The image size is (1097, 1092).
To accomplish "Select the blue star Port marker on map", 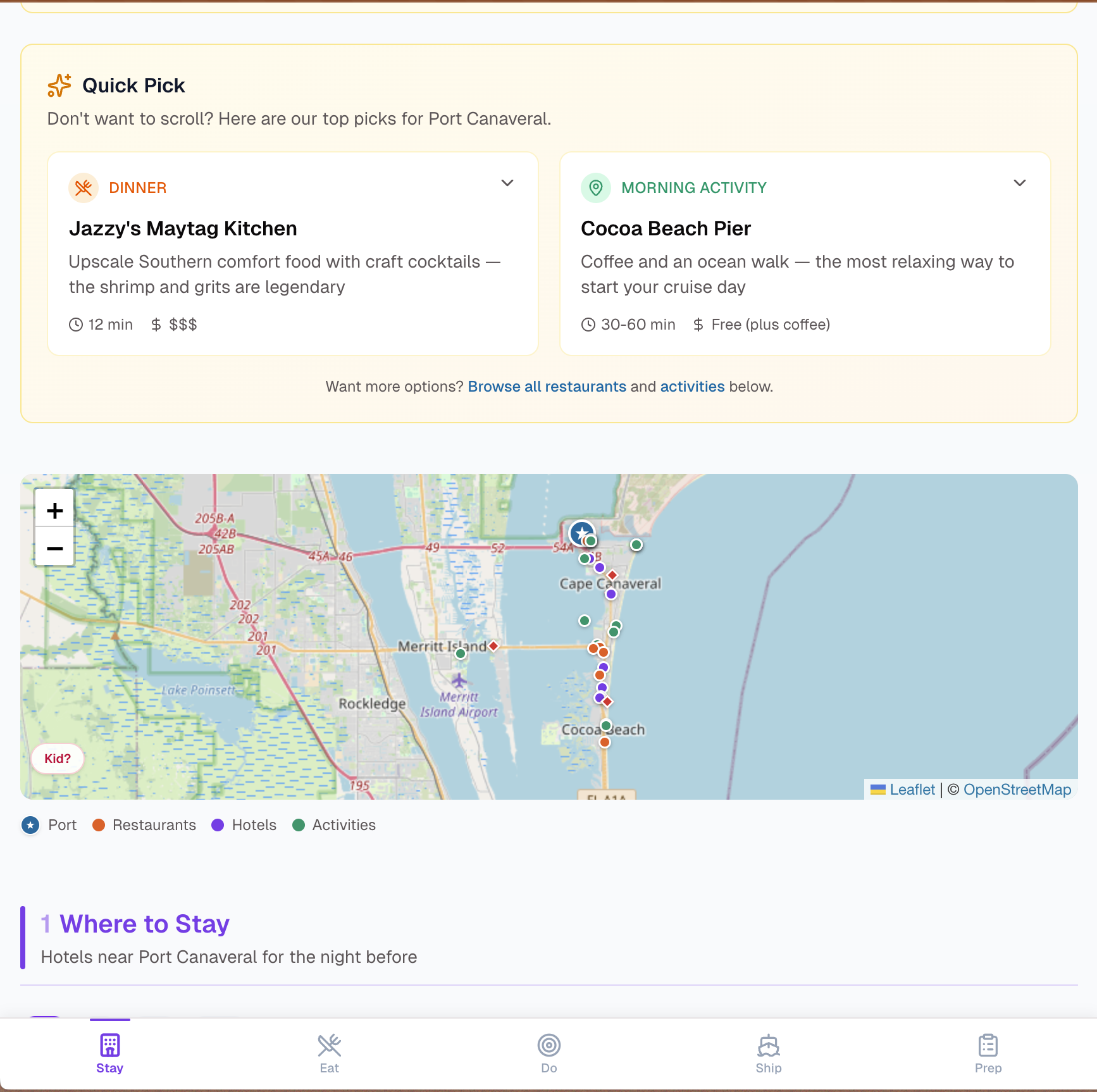I will tap(581, 533).
